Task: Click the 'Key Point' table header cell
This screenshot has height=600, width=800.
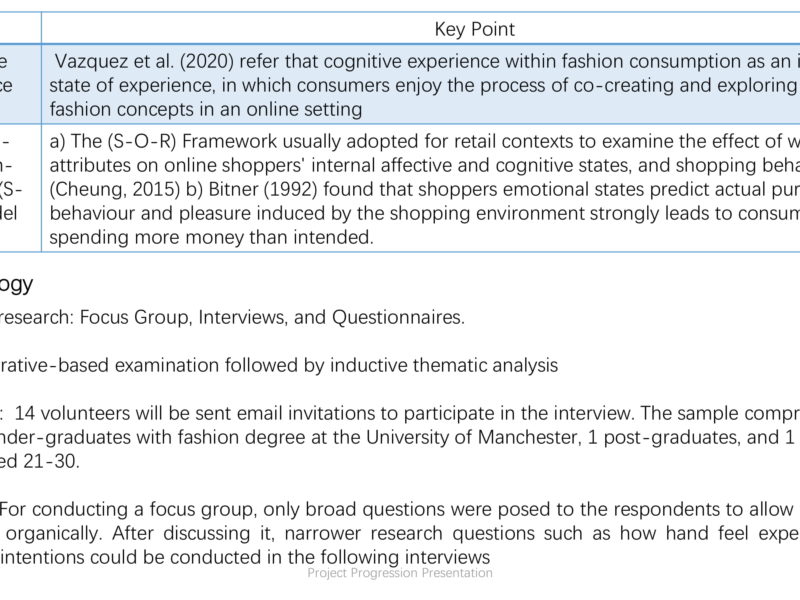Action: (474, 29)
